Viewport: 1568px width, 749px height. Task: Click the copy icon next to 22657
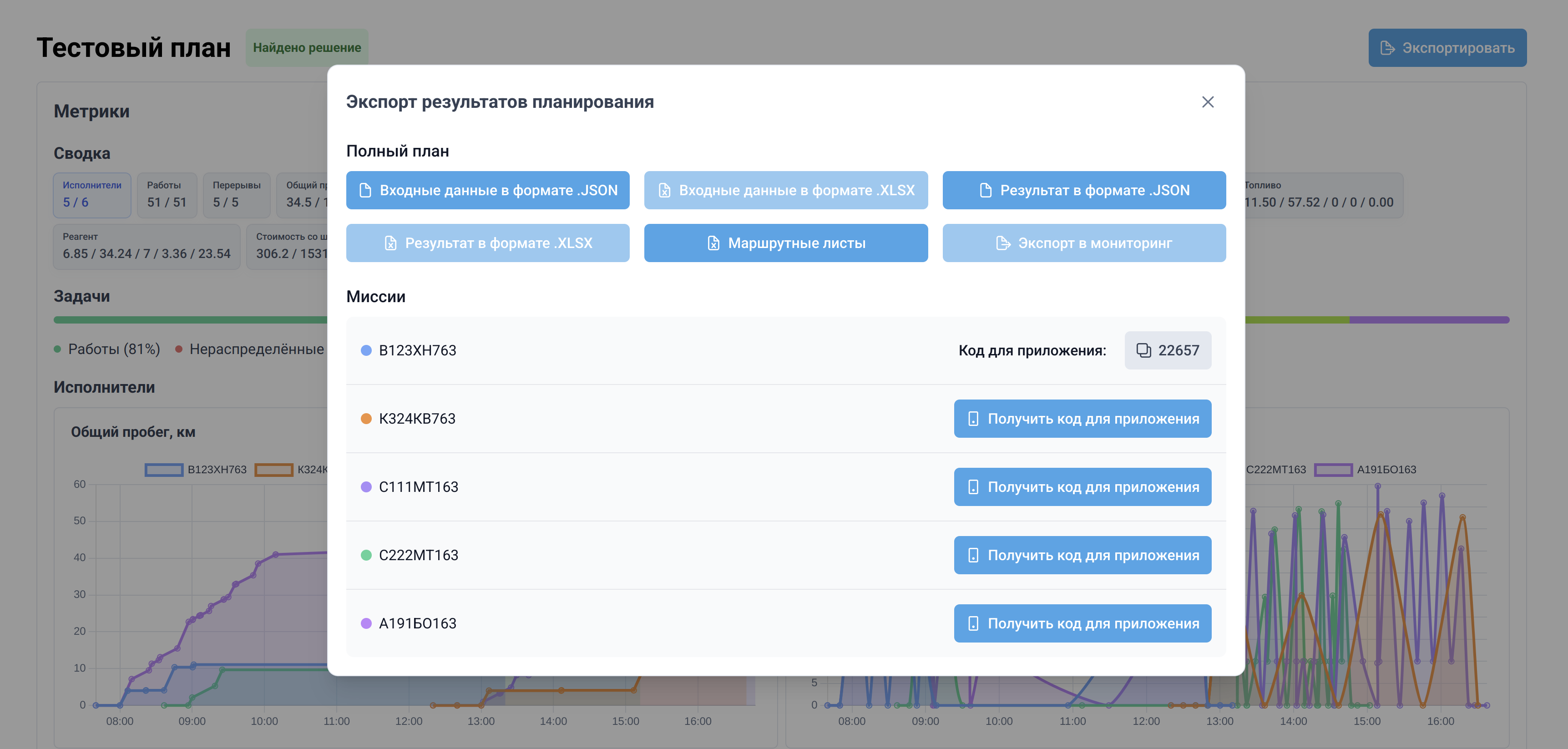tap(1144, 350)
